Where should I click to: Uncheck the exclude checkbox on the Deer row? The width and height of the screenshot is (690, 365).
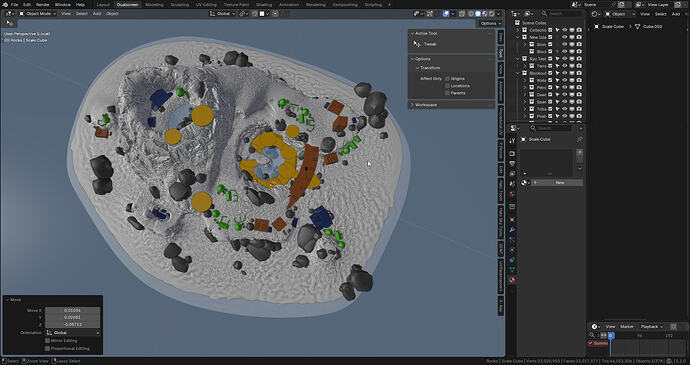click(x=550, y=95)
